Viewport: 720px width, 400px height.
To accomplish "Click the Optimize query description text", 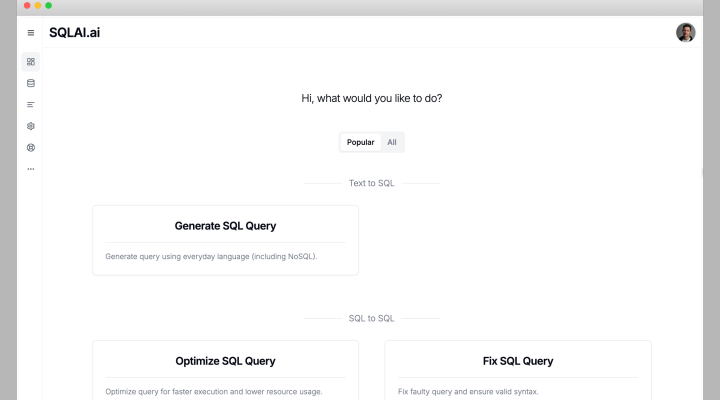I will pyautogui.click(x=213, y=391).
